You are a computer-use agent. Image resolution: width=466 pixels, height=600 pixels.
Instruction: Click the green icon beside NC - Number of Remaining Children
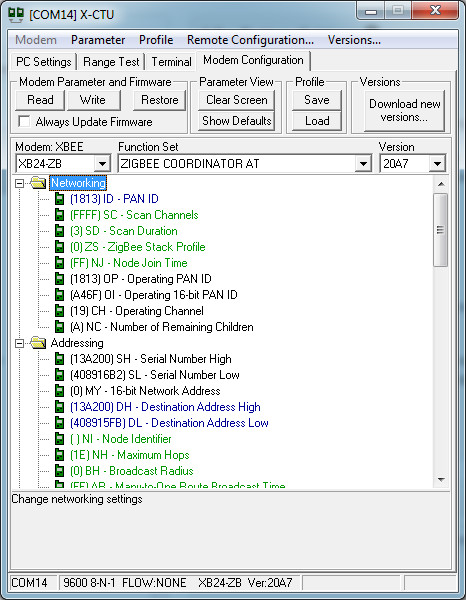tap(59, 327)
